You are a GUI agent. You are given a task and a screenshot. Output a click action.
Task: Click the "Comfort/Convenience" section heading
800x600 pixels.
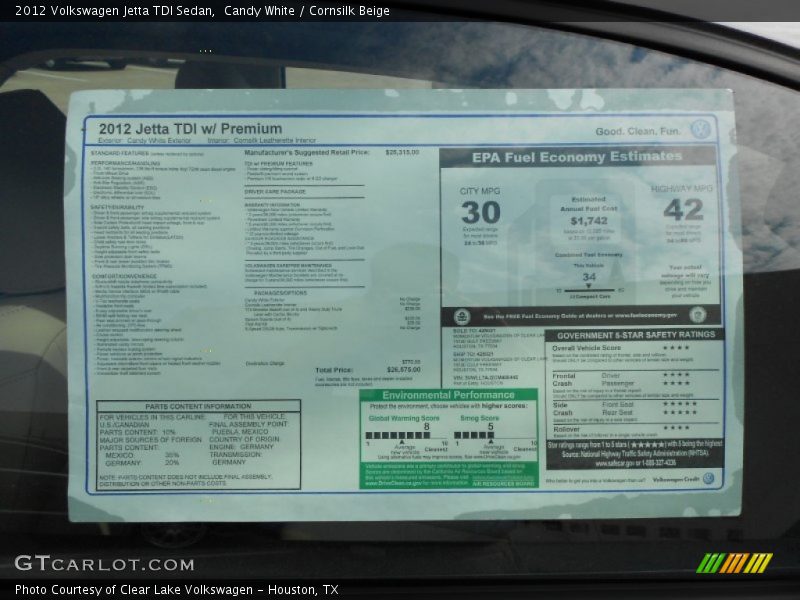[x=124, y=276]
